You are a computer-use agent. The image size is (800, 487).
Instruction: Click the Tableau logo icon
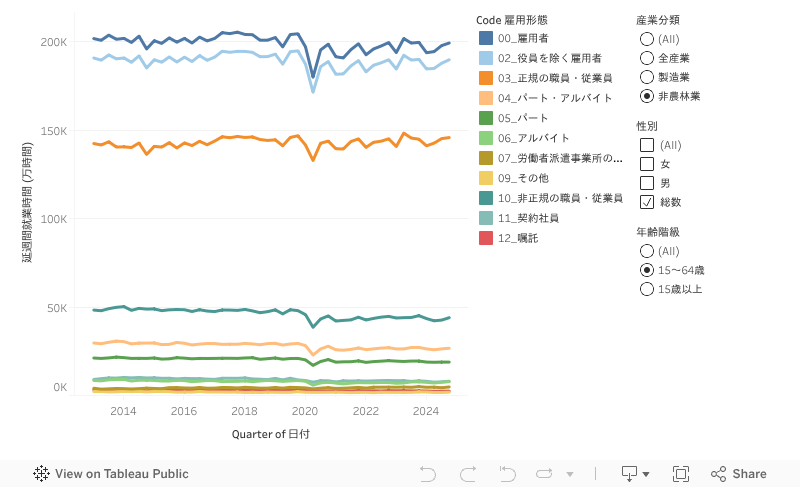(x=42, y=474)
